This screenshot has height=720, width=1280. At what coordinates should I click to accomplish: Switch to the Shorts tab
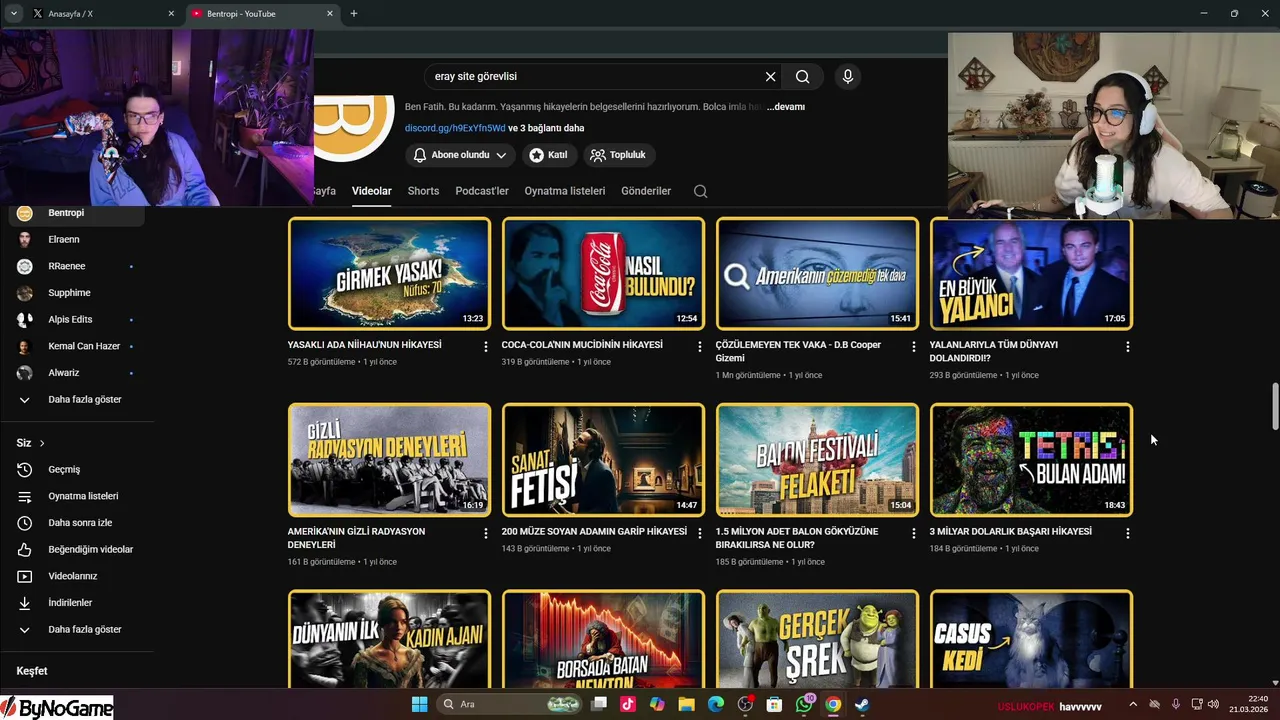423,191
